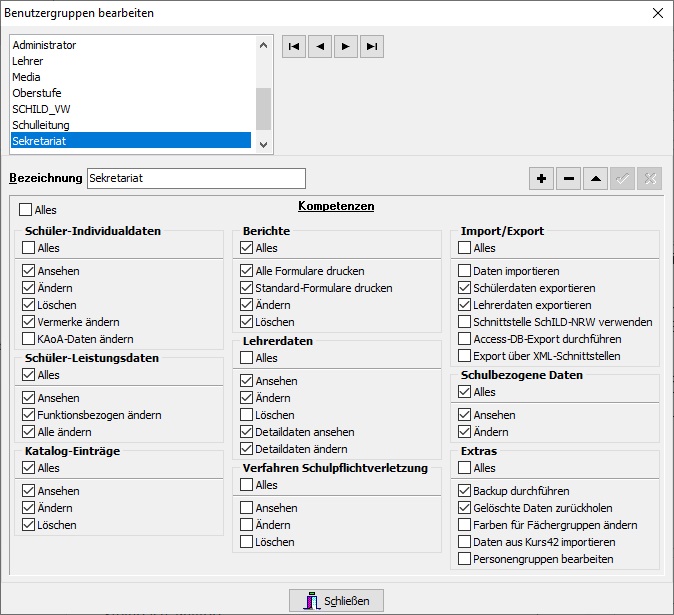
Task: Uncheck Detaildaten ansehen checkbox
Action: (246, 431)
